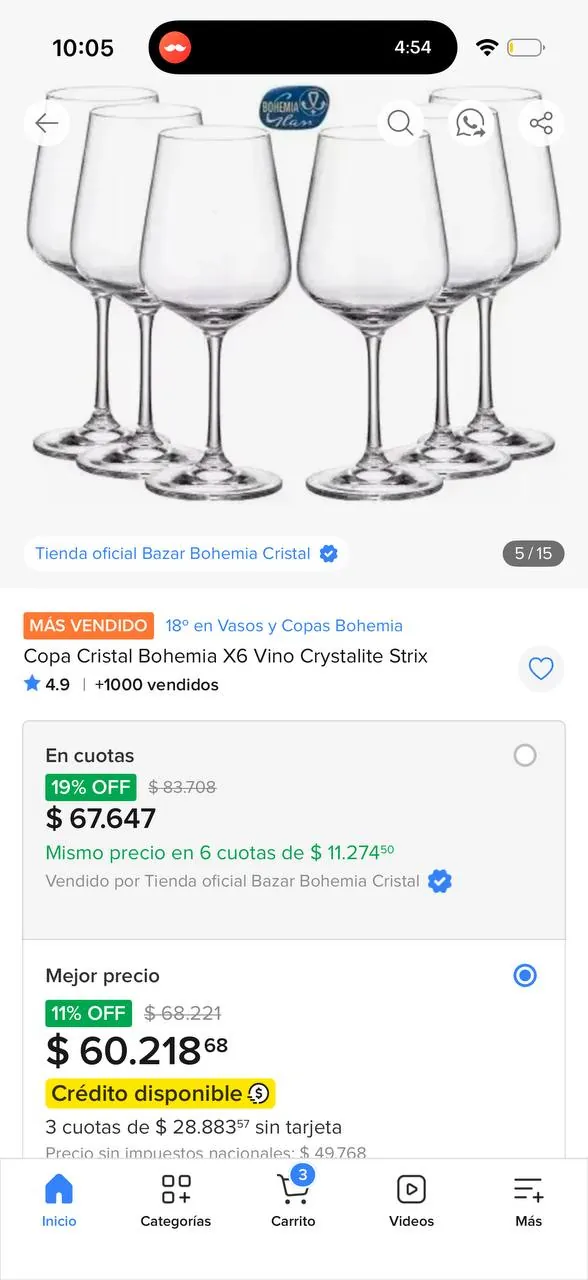Viewport: 588px width, 1280px height.
Task: Expand the Más menu
Action: tap(529, 1200)
